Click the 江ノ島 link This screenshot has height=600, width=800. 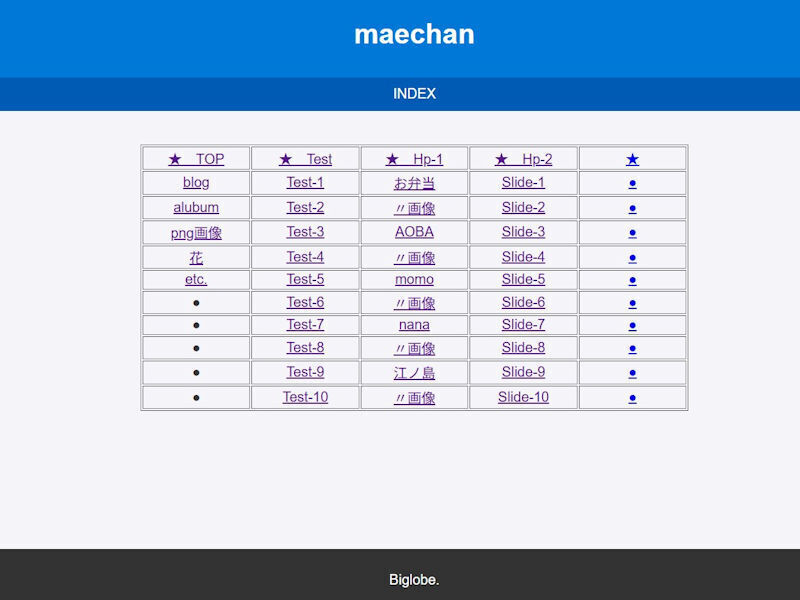pyautogui.click(x=414, y=373)
